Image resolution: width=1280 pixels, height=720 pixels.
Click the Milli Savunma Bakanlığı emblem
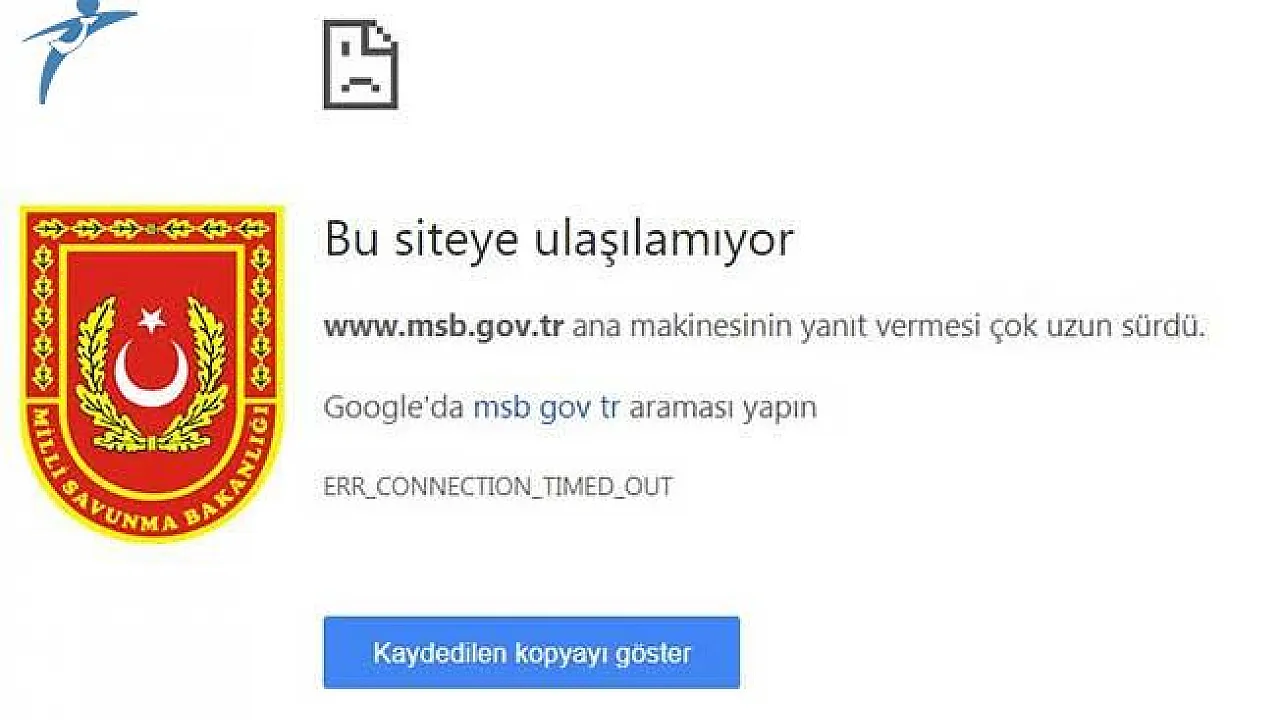pos(152,373)
